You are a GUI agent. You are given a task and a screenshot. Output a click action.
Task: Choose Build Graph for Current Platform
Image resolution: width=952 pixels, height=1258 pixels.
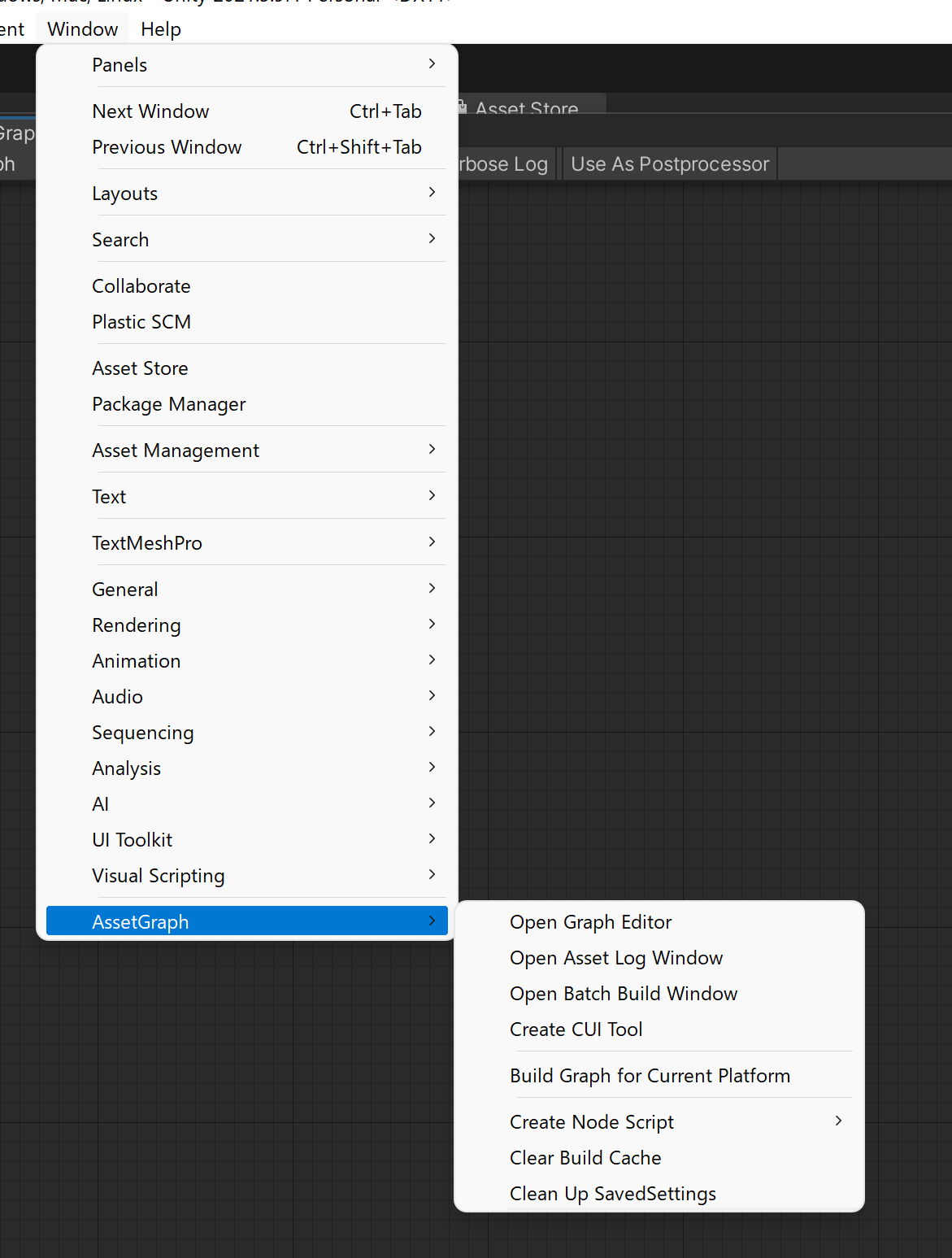(659, 1076)
